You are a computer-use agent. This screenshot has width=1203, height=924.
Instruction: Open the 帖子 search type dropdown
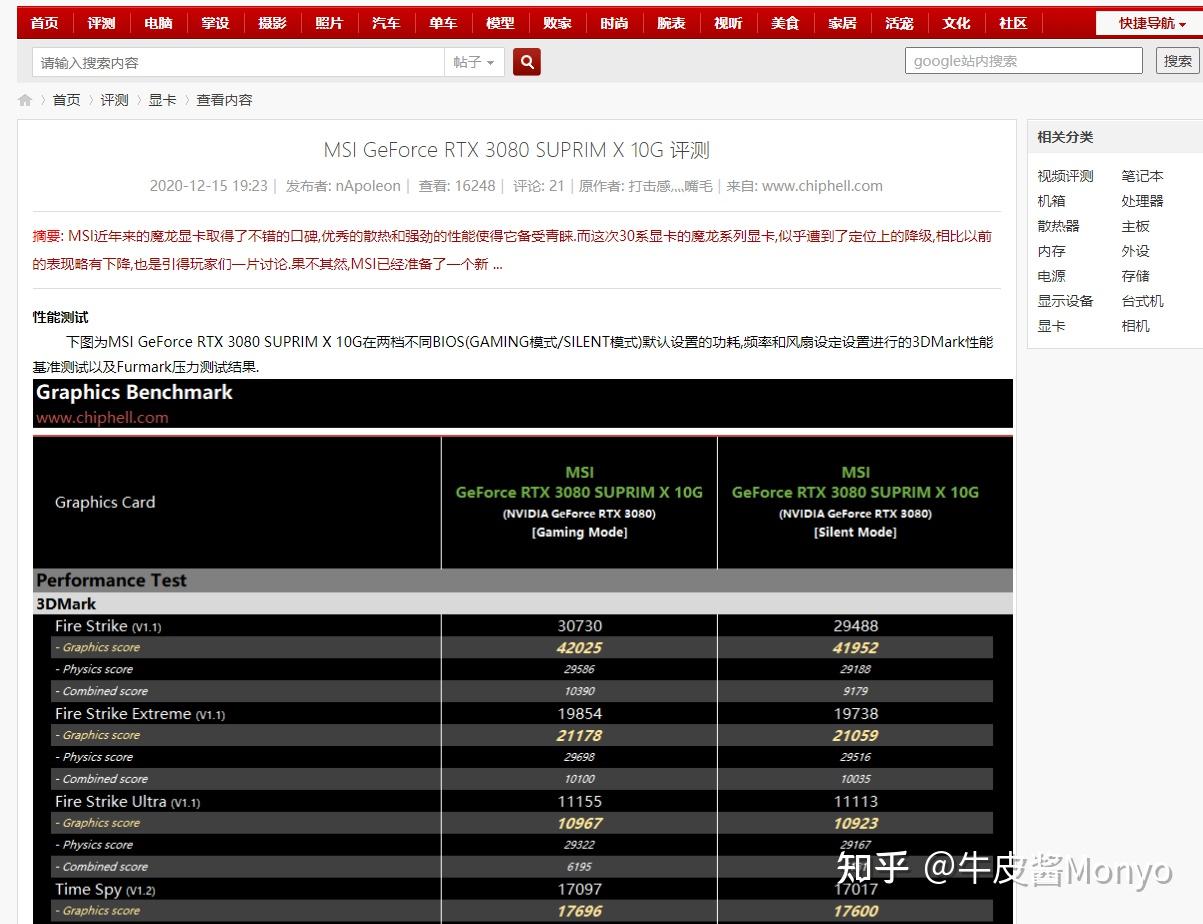coord(474,60)
